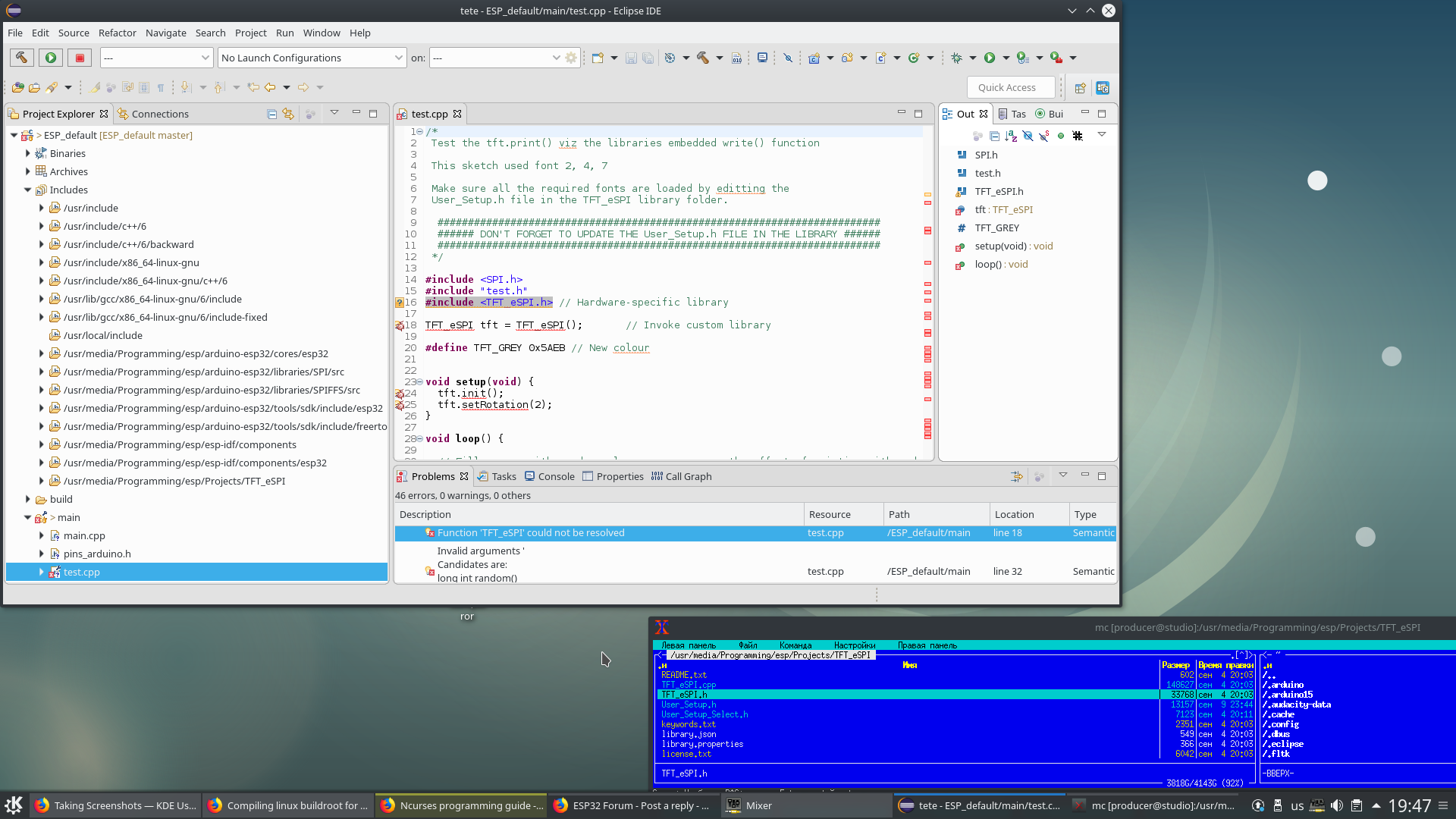Click the Description column header in Problems

pyautogui.click(x=599, y=514)
